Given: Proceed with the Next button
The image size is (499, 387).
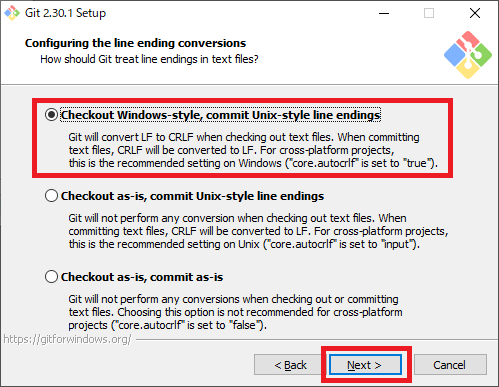Looking at the screenshot, I should [365, 365].
